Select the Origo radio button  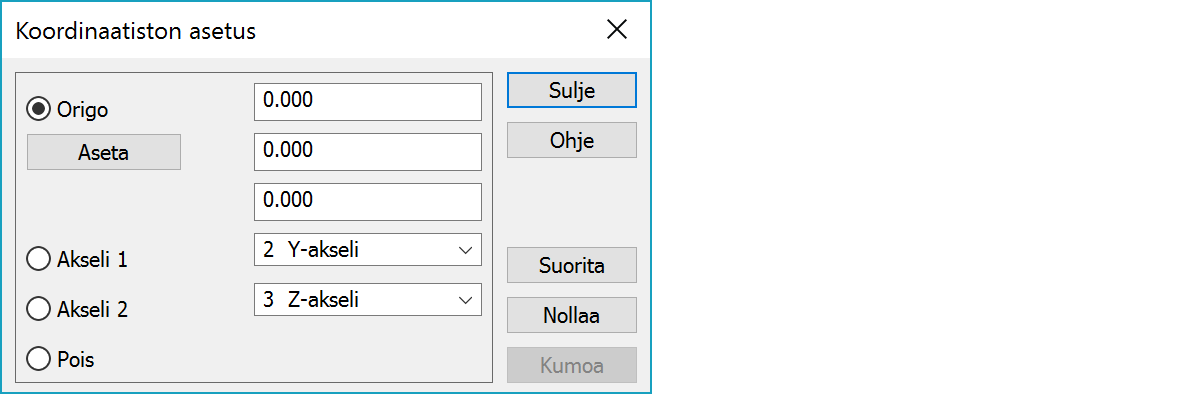point(40,109)
